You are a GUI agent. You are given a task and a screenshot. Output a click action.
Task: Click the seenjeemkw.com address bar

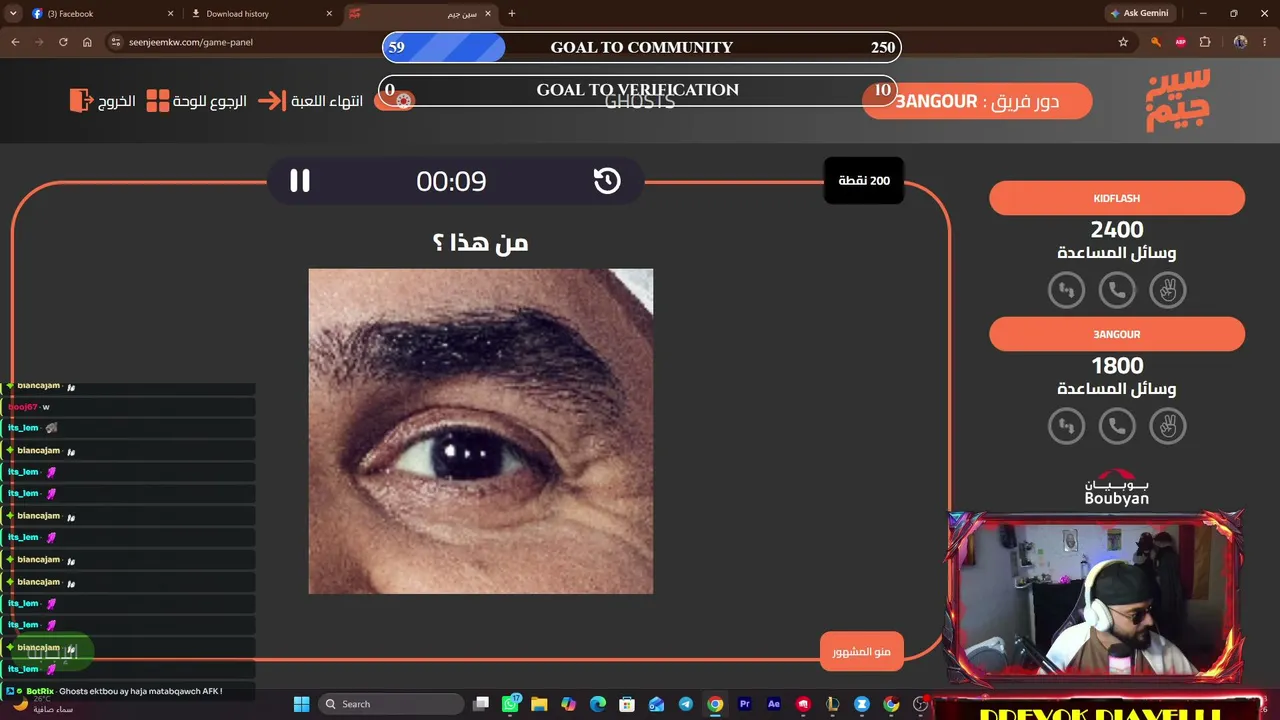pos(620,42)
